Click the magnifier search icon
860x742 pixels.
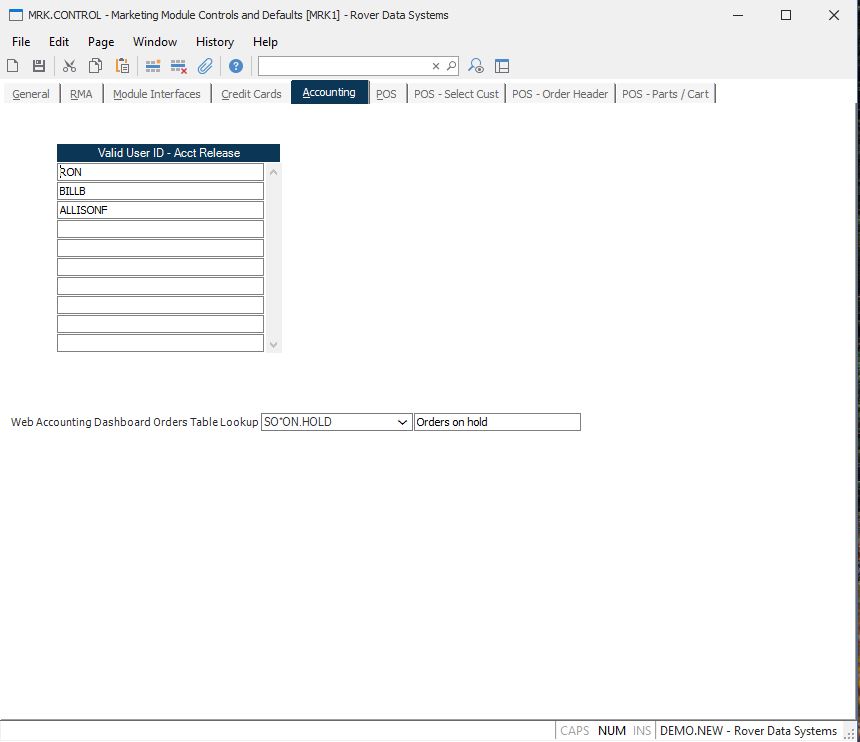tap(451, 66)
